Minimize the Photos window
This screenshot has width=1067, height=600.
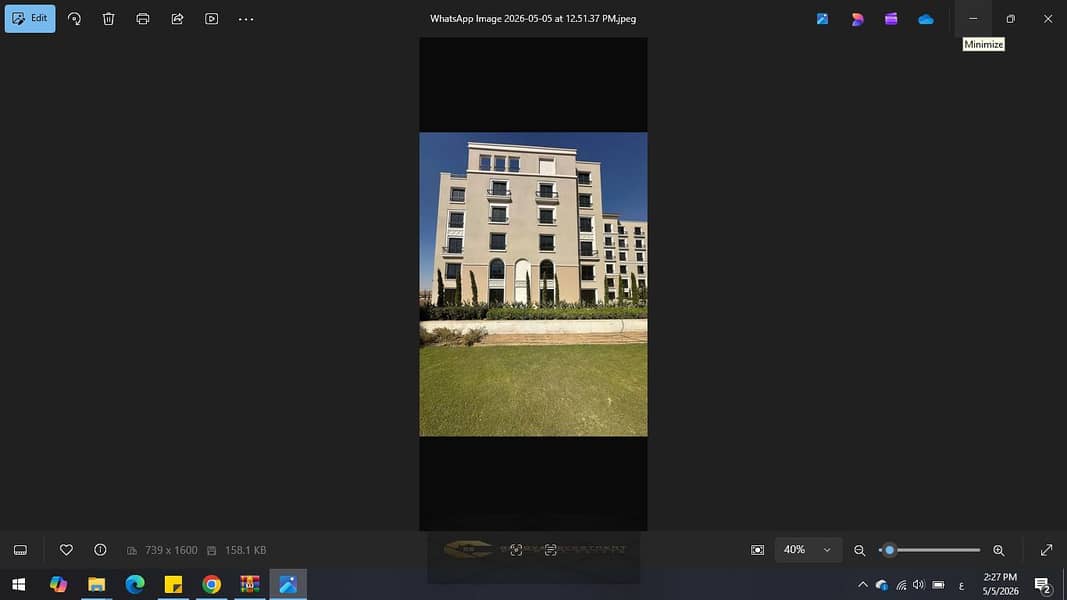(973, 19)
